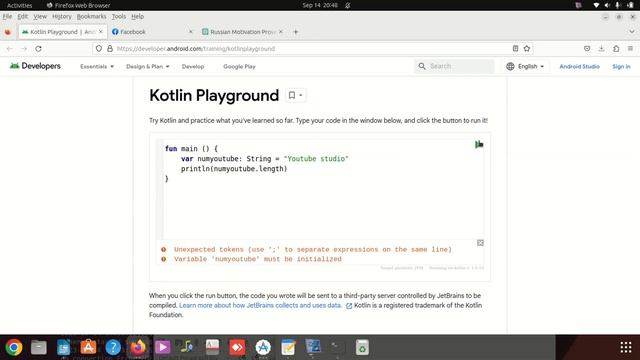Open the History menu
Image resolution: width=640 pixels, height=360 pixels.
[62, 16]
